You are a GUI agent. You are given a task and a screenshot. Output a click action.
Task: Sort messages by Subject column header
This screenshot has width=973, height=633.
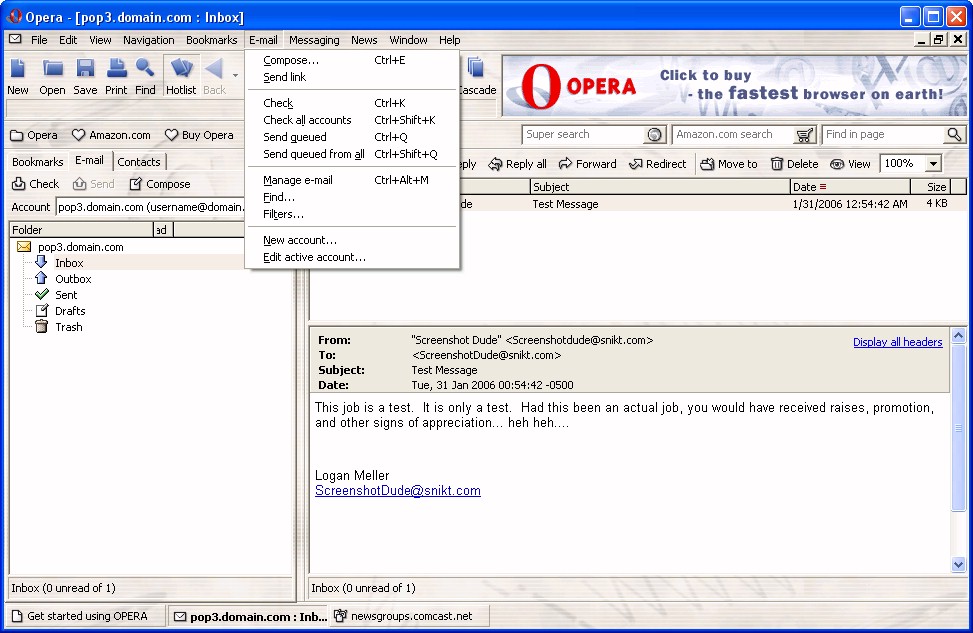click(660, 187)
